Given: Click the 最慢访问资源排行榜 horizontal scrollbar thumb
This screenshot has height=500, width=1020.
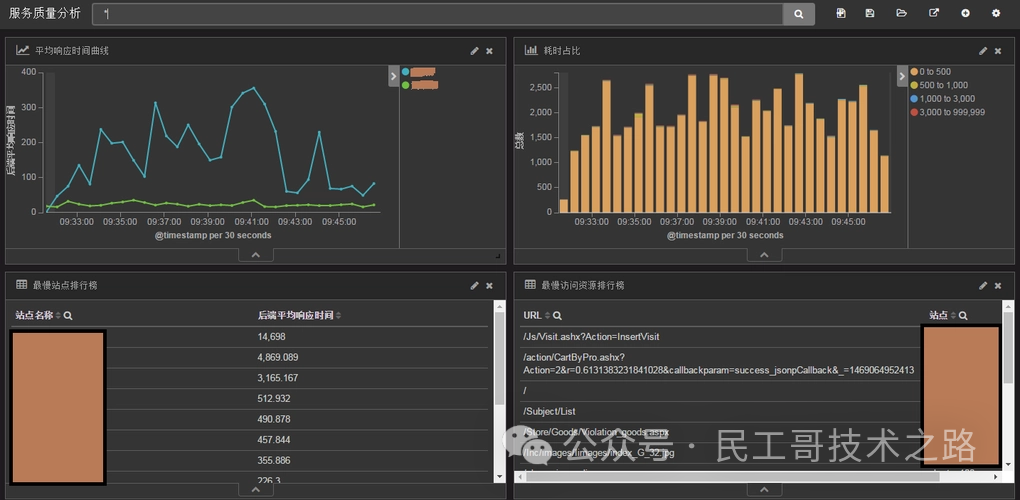Looking at the screenshot, I should coord(733,477).
